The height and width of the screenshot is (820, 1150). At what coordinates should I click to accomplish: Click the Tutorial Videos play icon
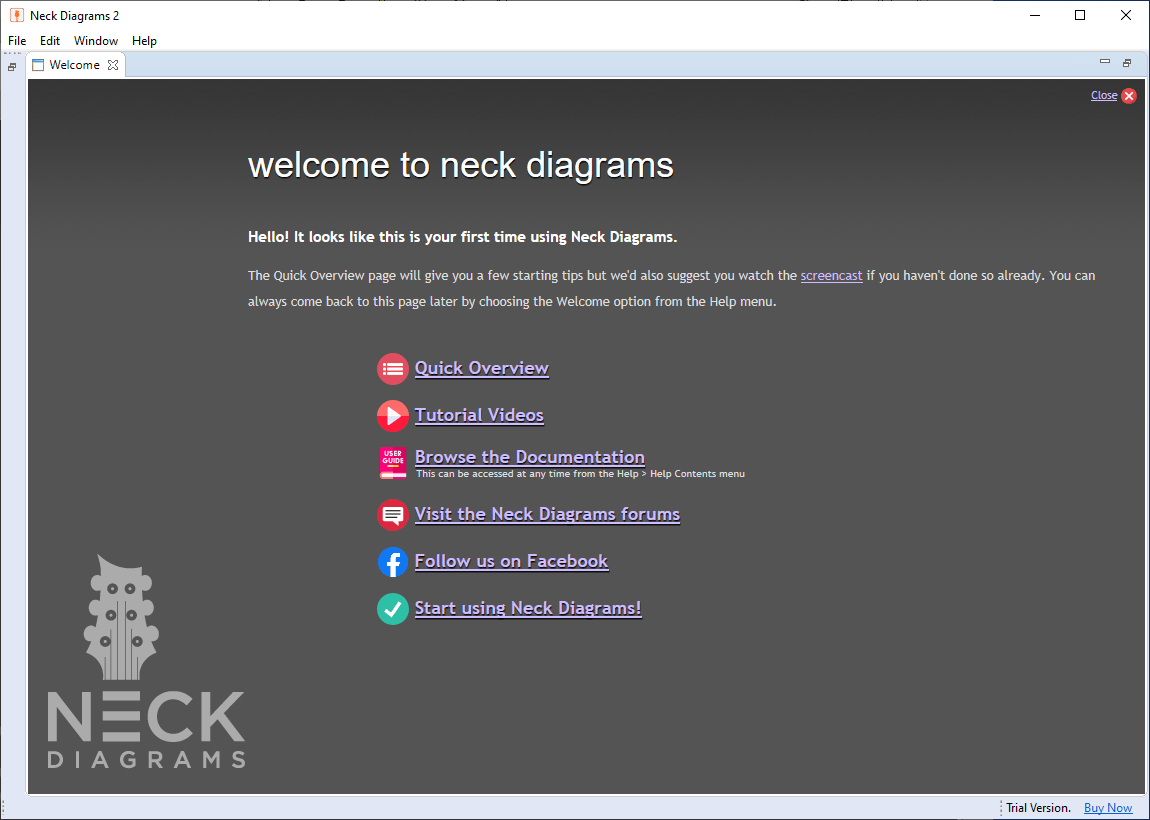(x=393, y=415)
